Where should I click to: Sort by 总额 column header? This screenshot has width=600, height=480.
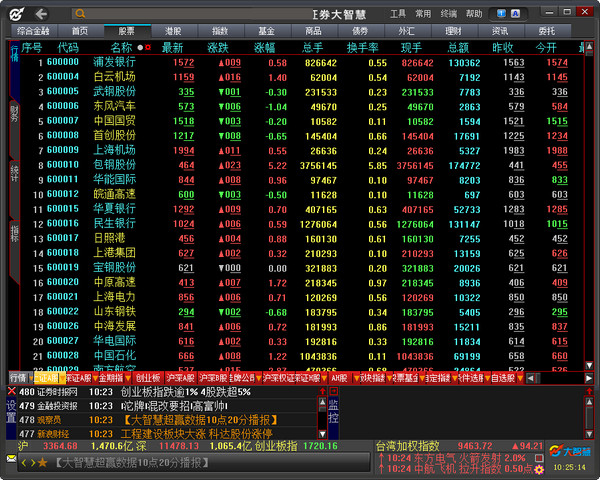458,48
